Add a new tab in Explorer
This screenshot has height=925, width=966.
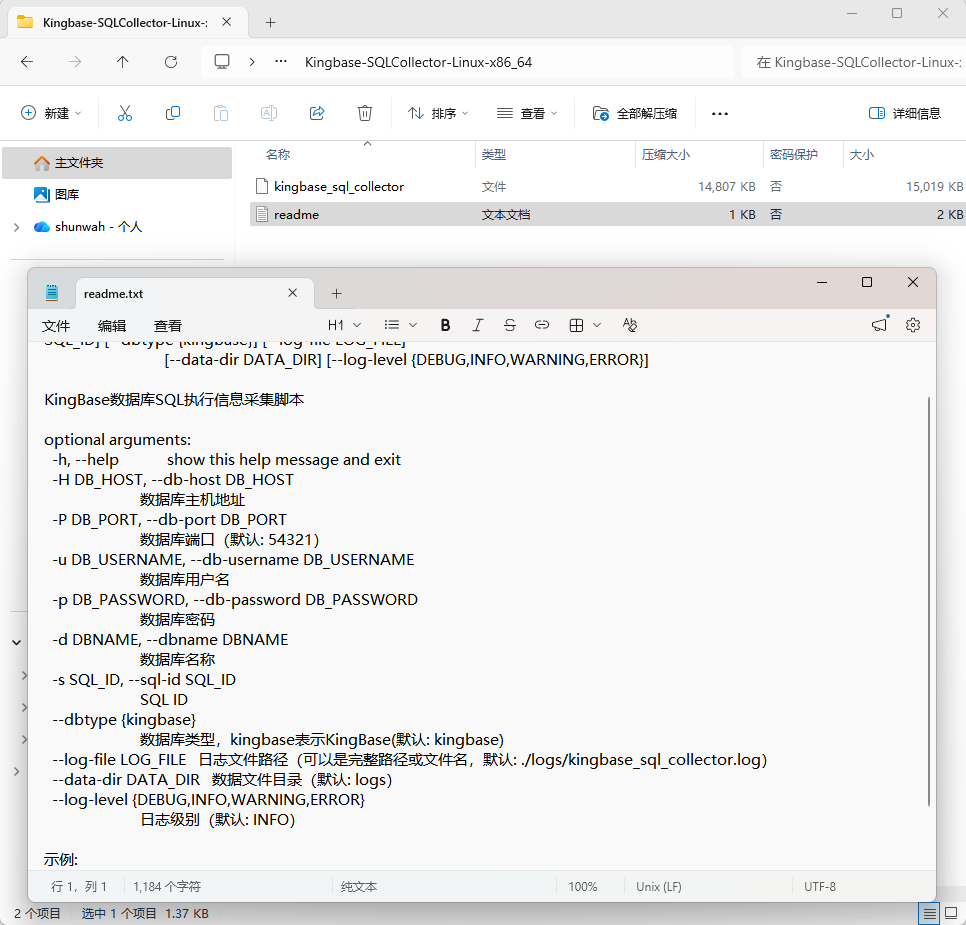point(270,23)
